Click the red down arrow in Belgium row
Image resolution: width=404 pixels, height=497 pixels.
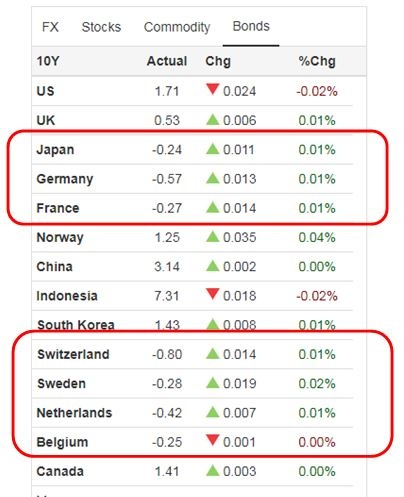(x=212, y=440)
